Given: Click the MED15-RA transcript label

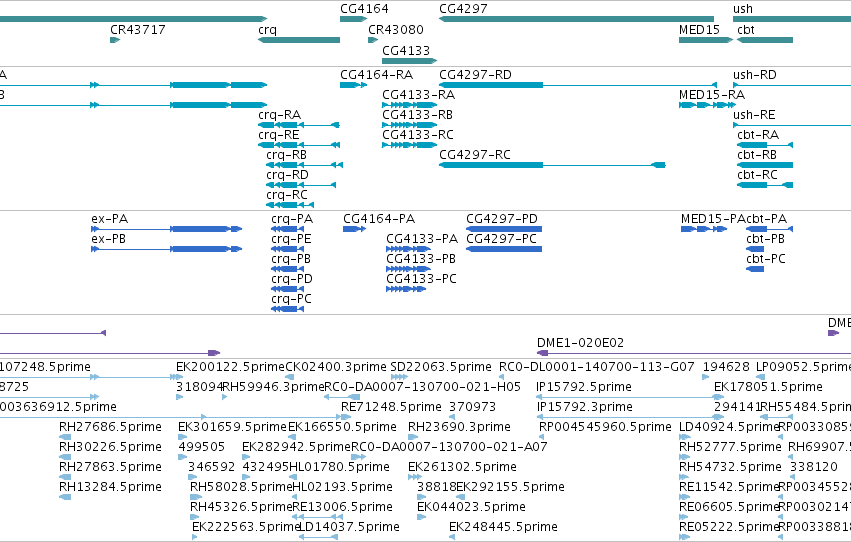Looking at the screenshot, I should 712,94.
